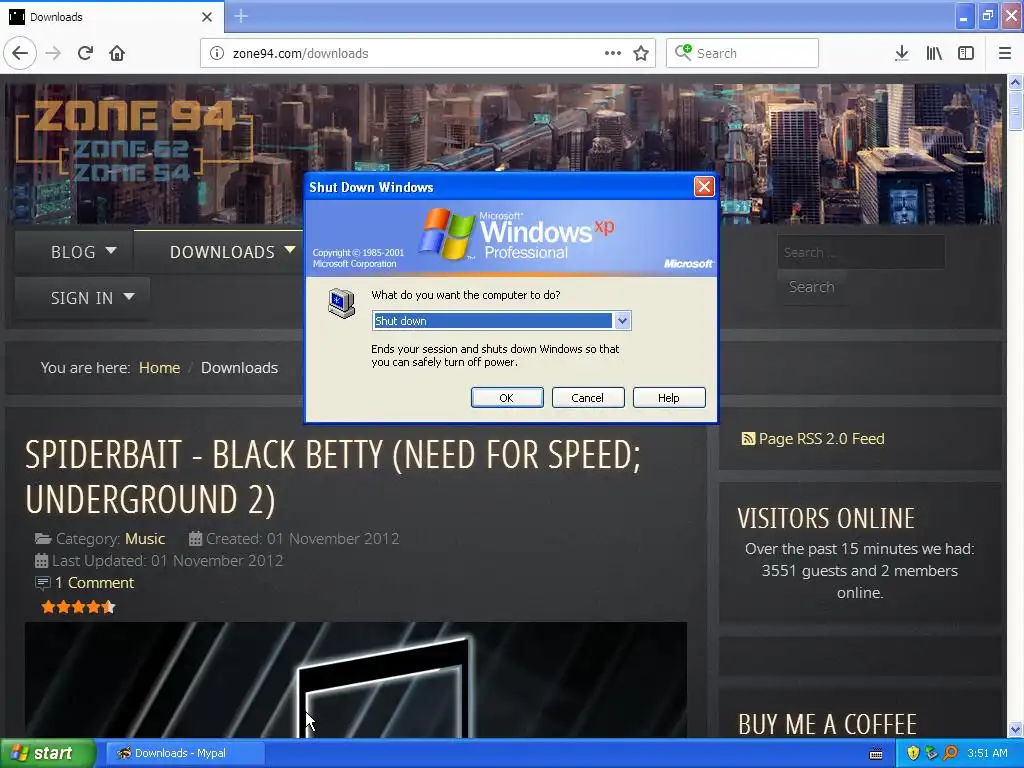The width and height of the screenshot is (1024, 768).
Task: Bookmark this page with the star icon
Action: coord(641,53)
